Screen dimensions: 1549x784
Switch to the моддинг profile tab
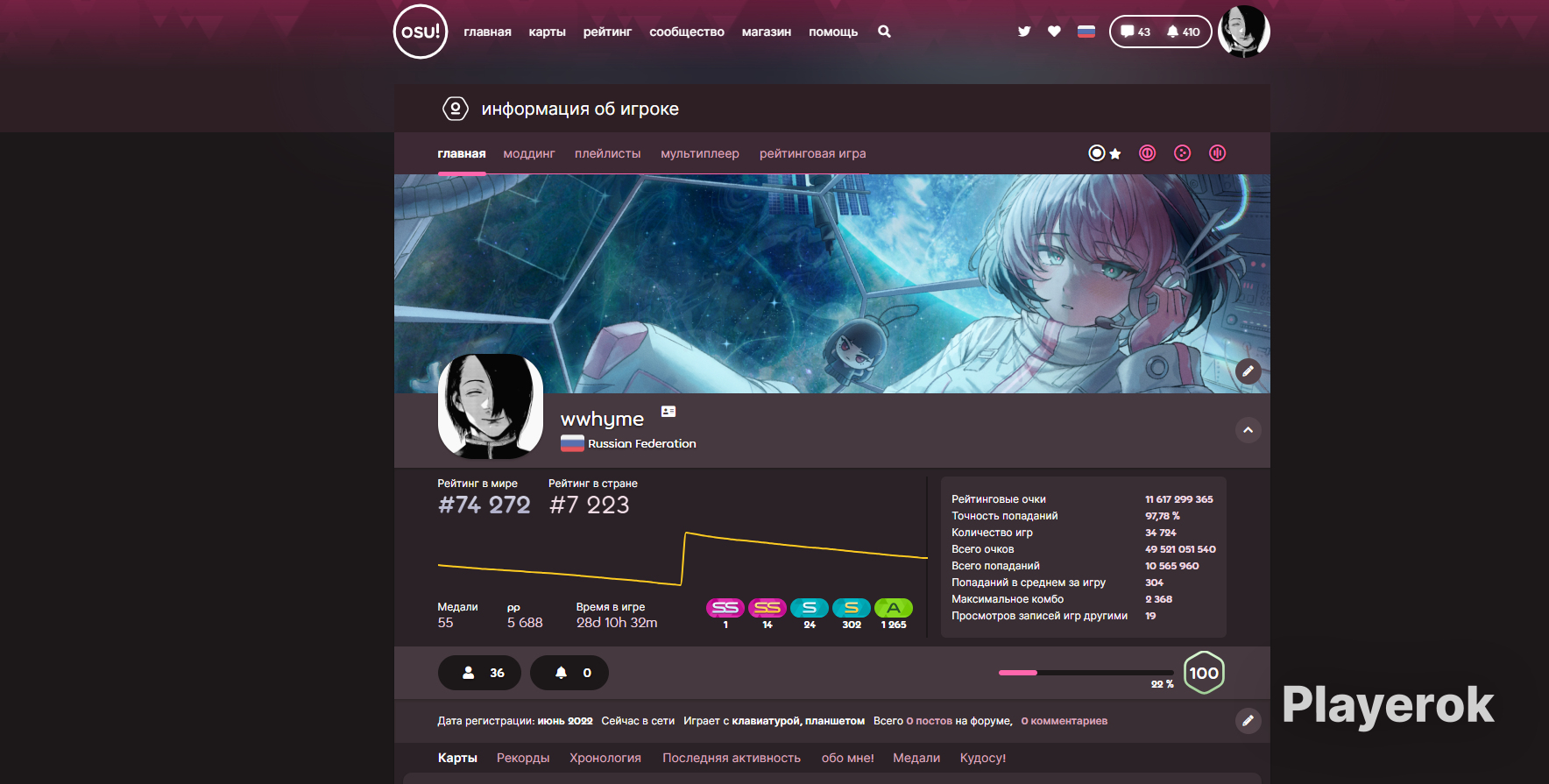[x=529, y=153]
